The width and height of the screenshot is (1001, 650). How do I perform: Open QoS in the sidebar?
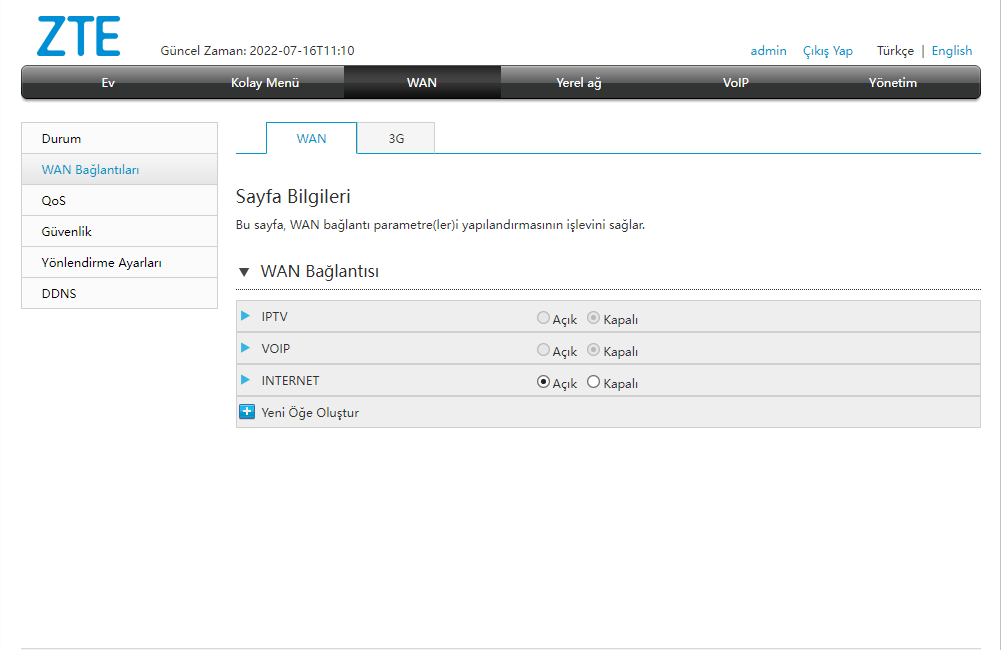click(x=119, y=200)
